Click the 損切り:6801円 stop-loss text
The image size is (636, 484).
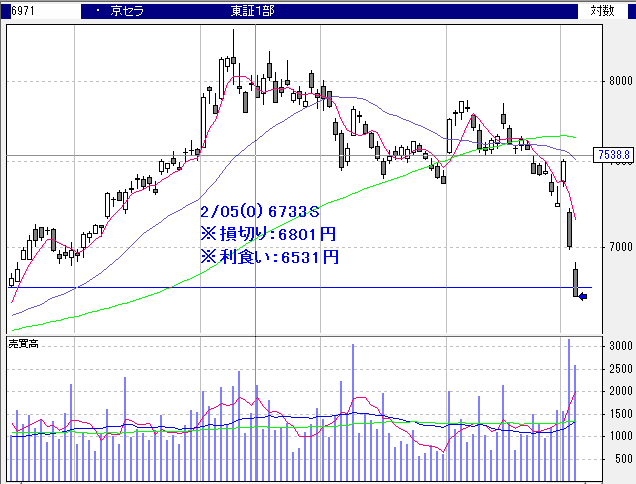click(x=268, y=235)
